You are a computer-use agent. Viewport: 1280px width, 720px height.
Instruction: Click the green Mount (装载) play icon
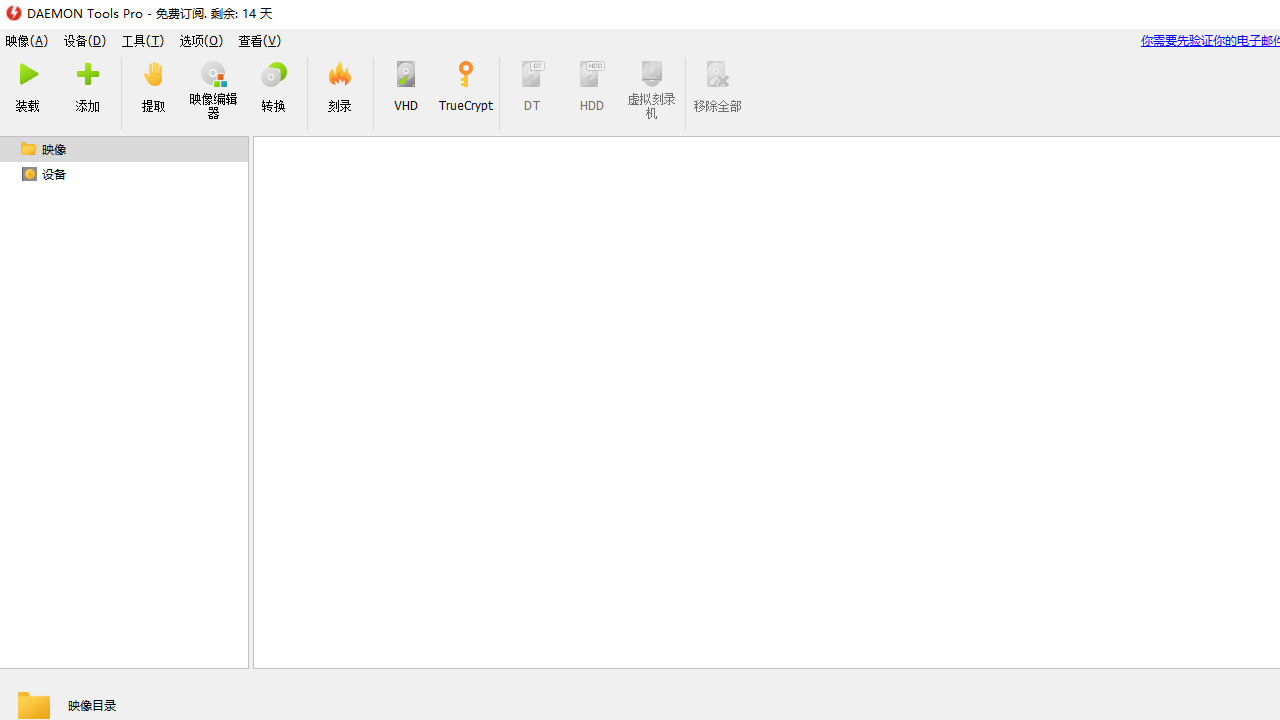(x=28, y=76)
